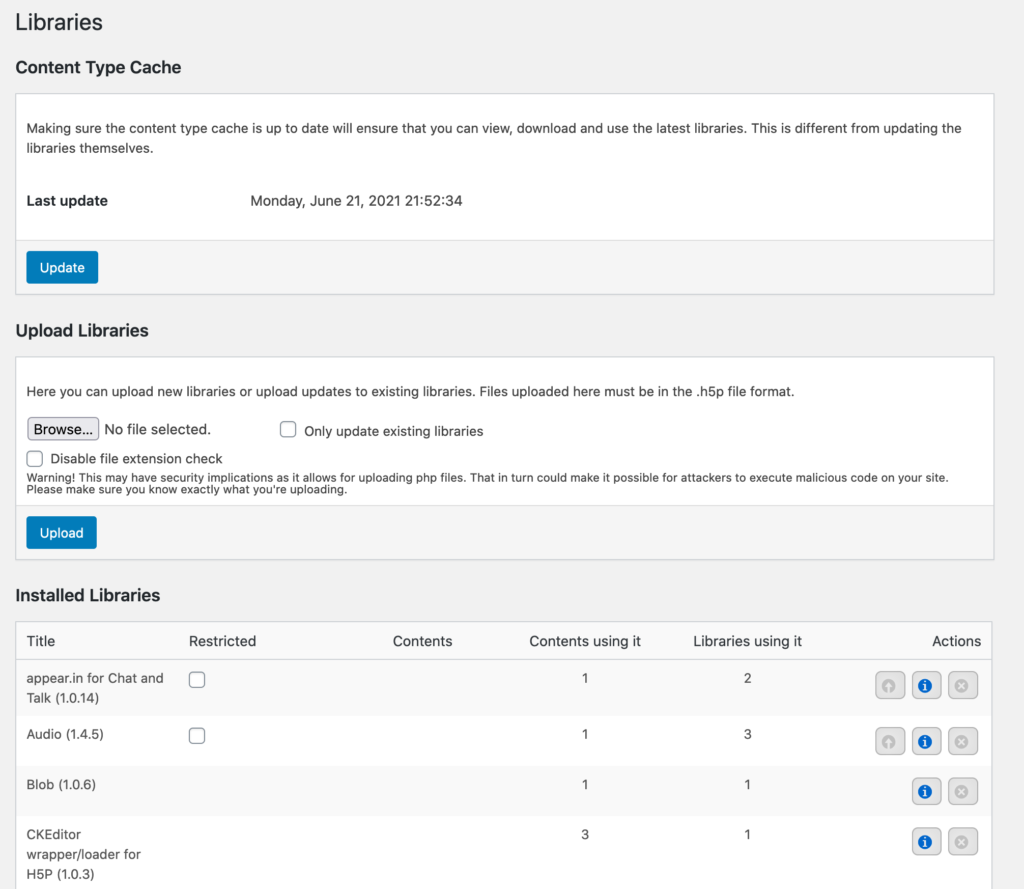
Task: Click the Title column header
Action: click(x=41, y=641)
